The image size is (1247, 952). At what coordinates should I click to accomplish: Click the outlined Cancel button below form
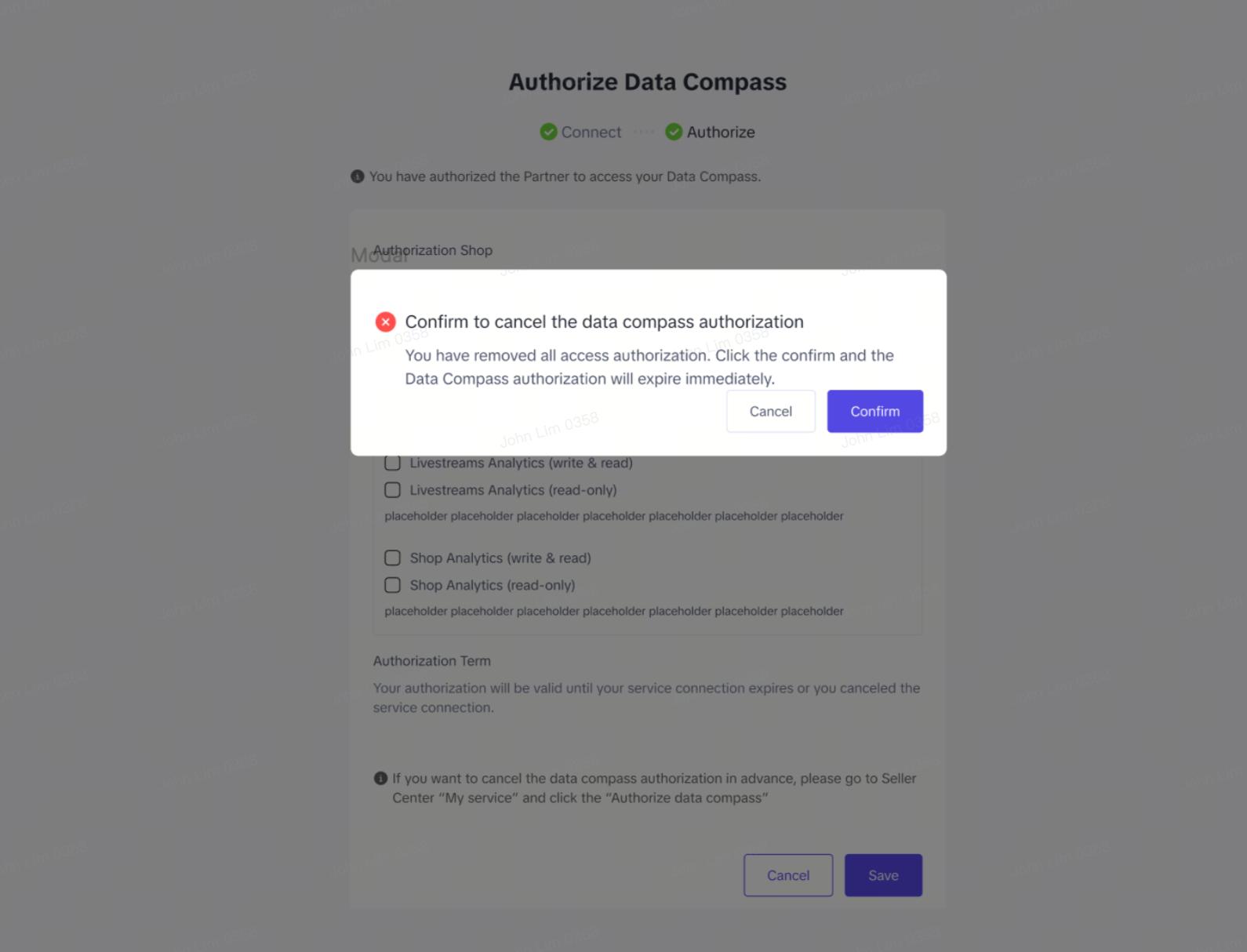[x=787, y=875]
